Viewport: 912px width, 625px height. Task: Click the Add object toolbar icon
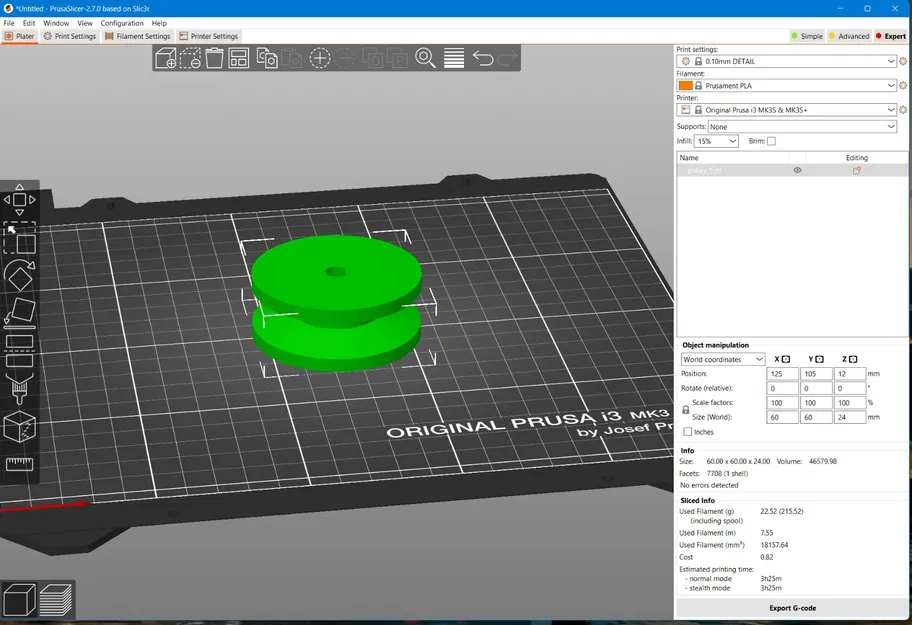[x=166, y=58]
